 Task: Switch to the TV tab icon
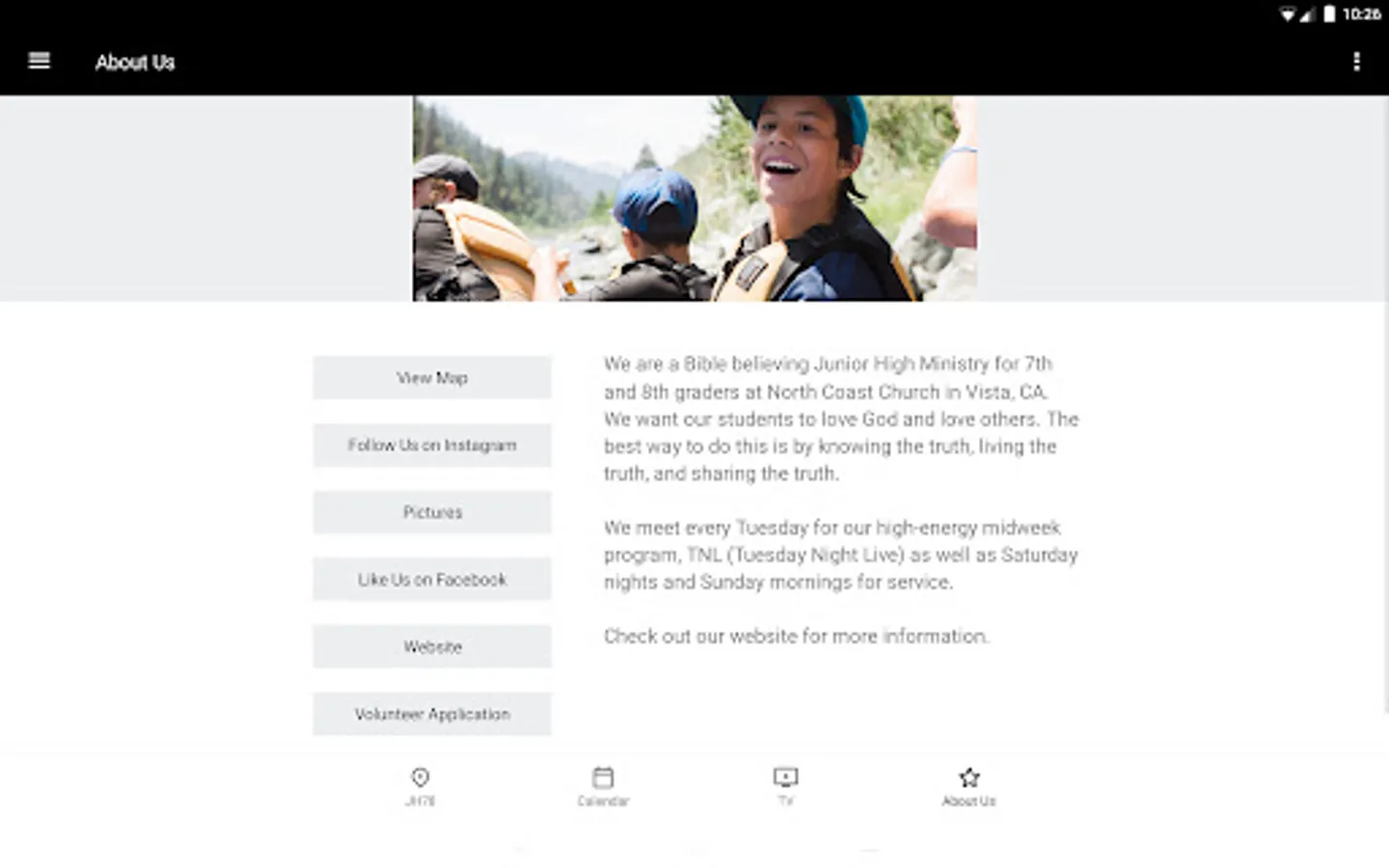pos(786,777)
